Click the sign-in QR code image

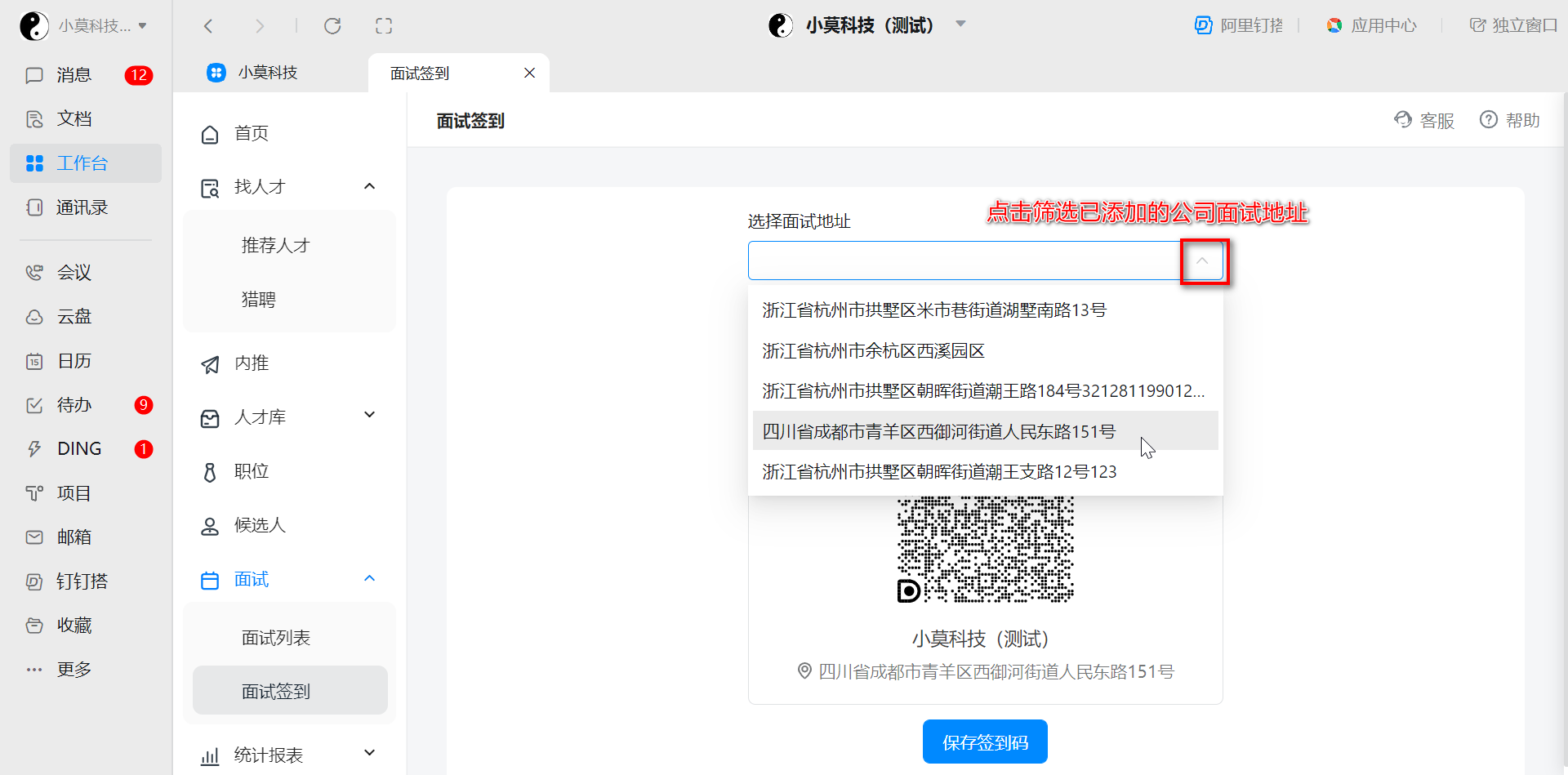pos(985,549)
